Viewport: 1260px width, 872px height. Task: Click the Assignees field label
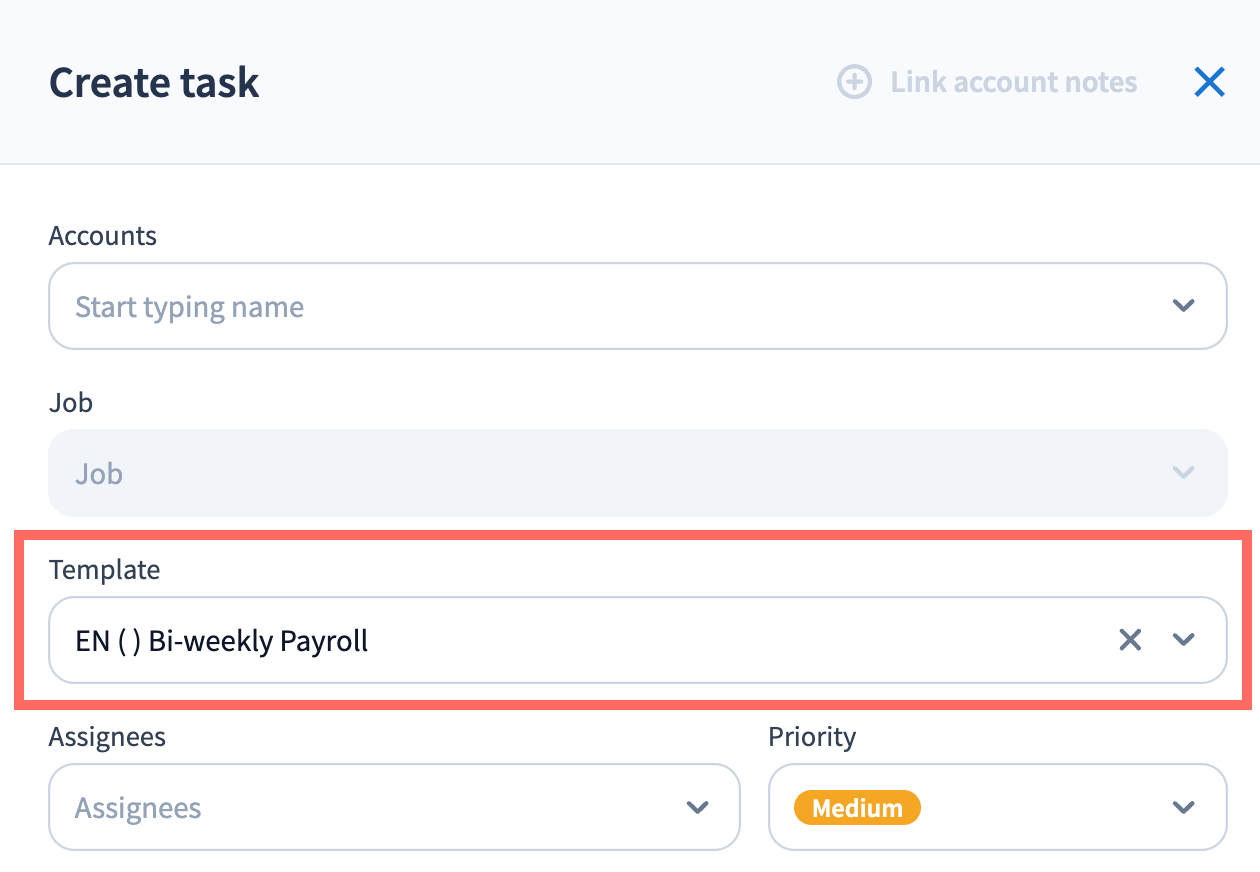(107, 737)
